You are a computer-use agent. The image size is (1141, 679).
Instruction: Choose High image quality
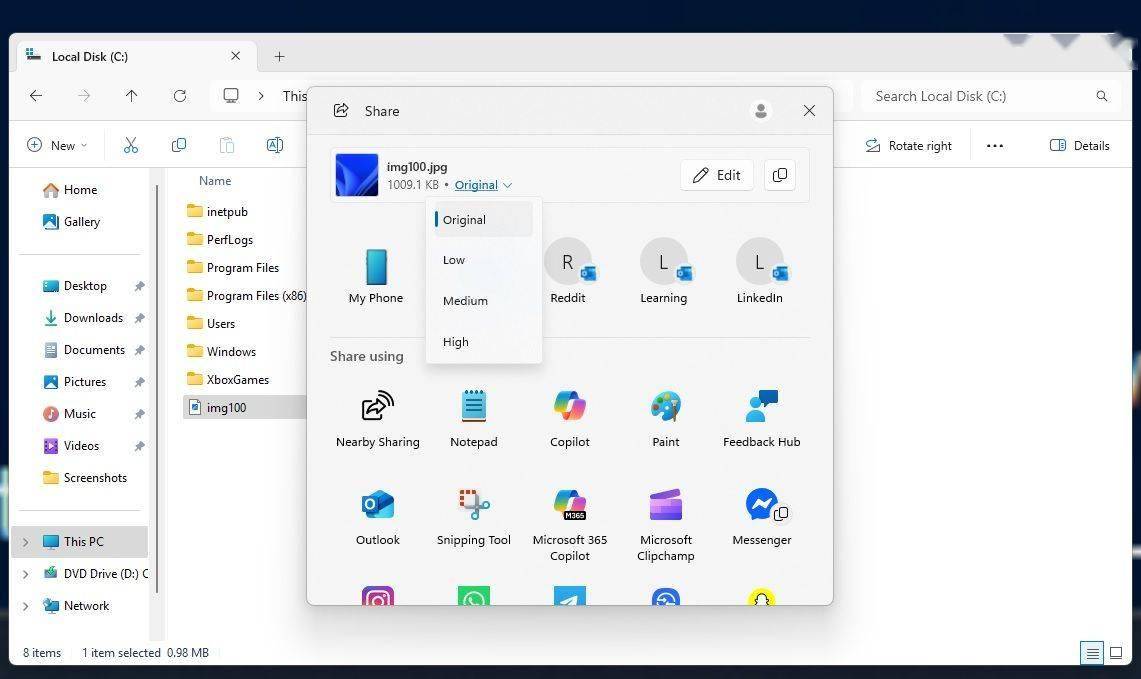483,342
